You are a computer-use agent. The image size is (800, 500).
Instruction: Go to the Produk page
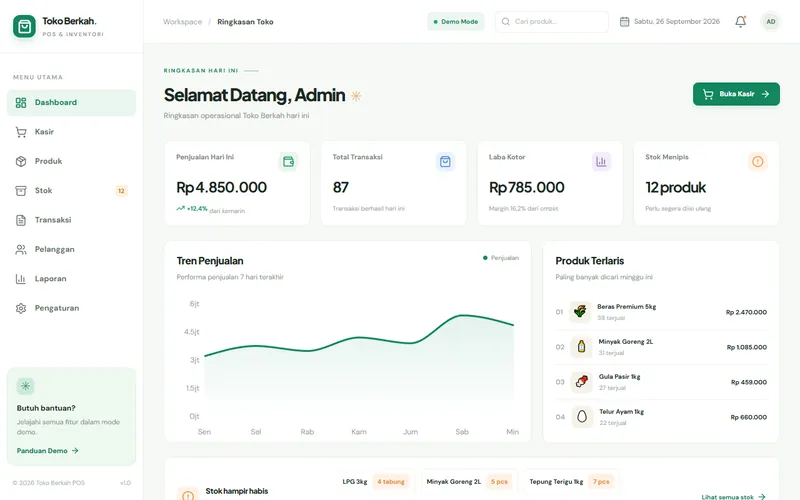71,161
